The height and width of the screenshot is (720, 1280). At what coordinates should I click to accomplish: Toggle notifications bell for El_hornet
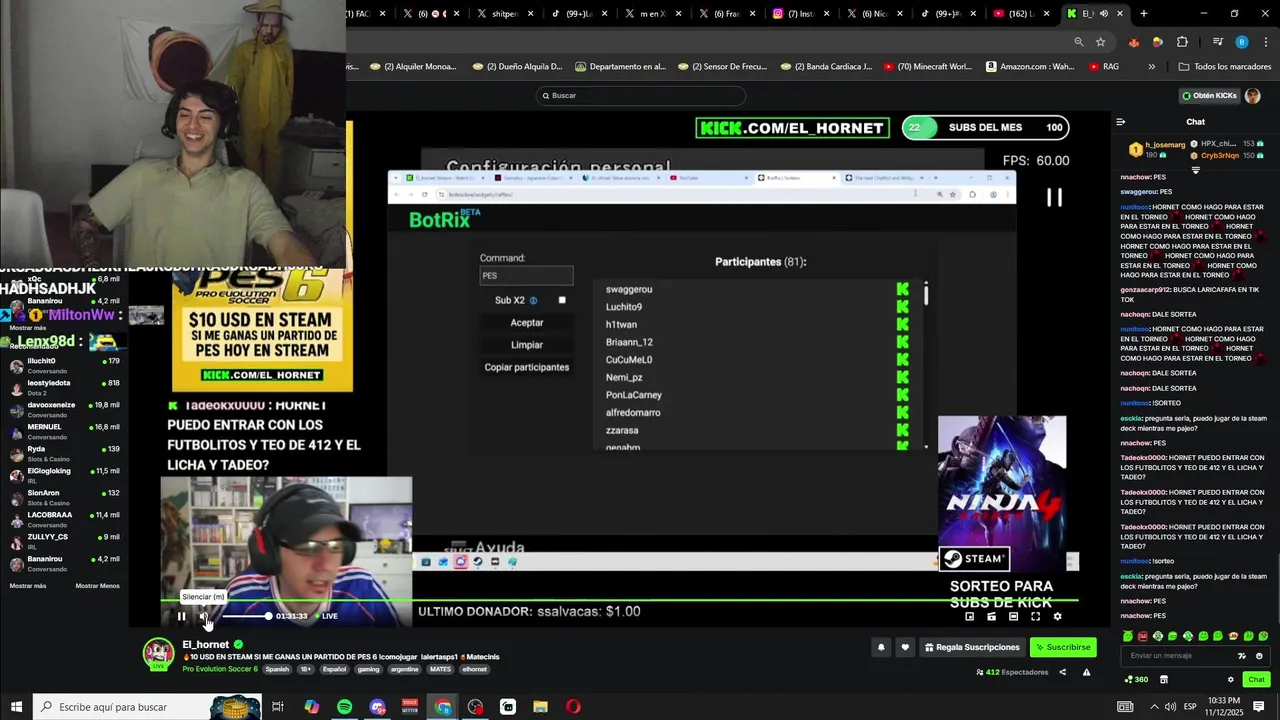point(881,647)
